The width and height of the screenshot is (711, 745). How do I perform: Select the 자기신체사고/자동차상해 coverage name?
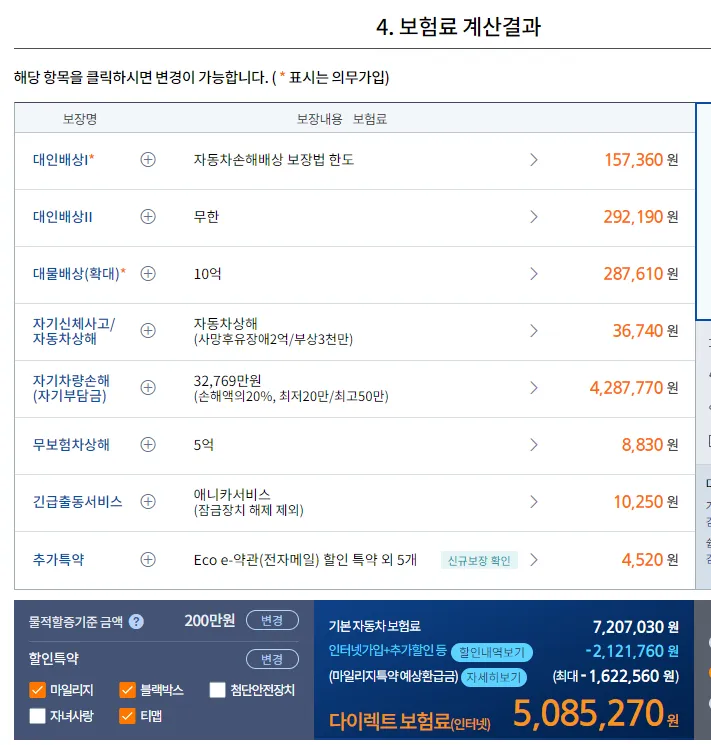[x=74, y=331]
